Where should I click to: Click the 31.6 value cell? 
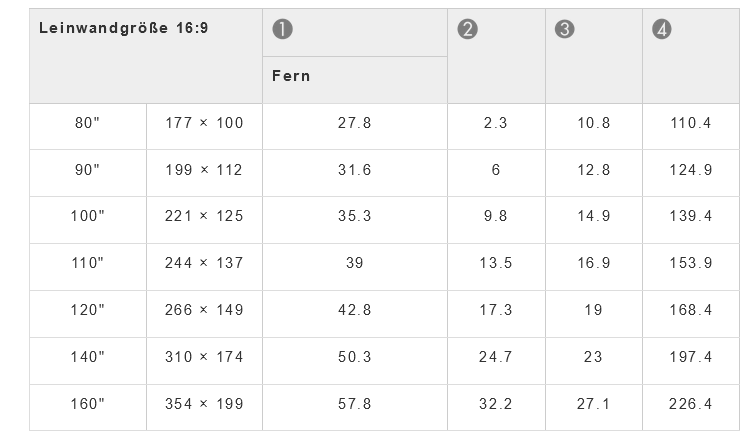[x=354, y=170]
